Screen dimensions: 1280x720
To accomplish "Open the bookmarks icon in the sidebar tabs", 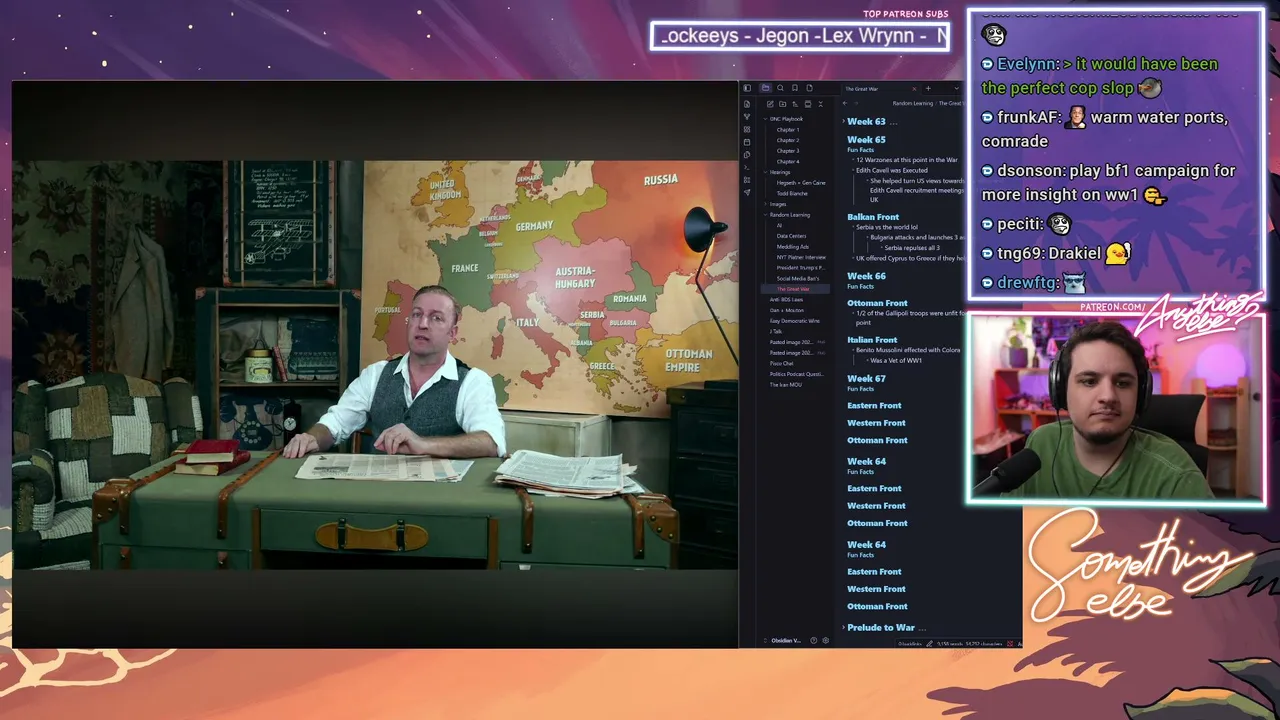I will (x=795, y=88).
